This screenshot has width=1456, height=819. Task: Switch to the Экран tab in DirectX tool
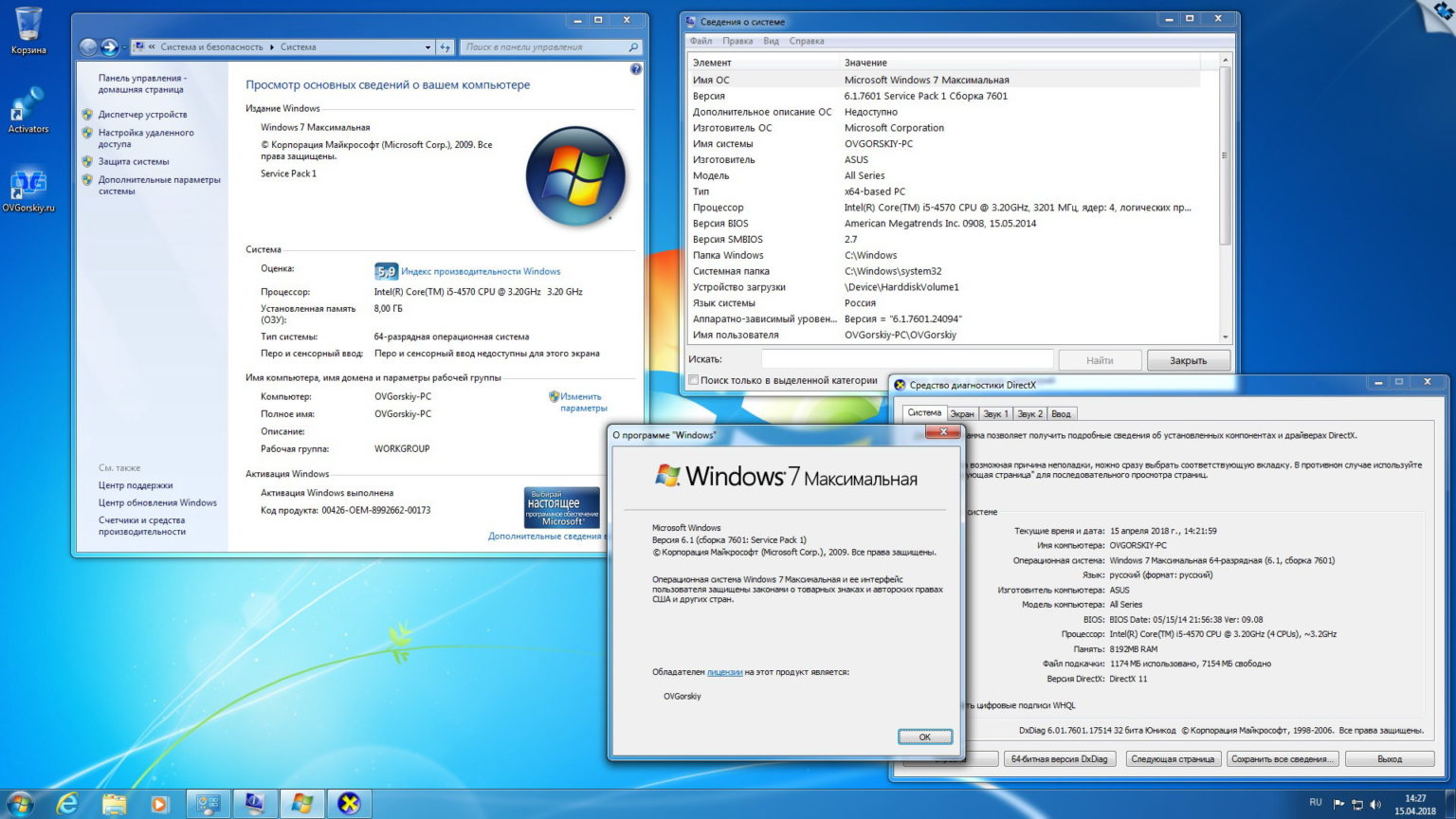click(x=962, y=413)
